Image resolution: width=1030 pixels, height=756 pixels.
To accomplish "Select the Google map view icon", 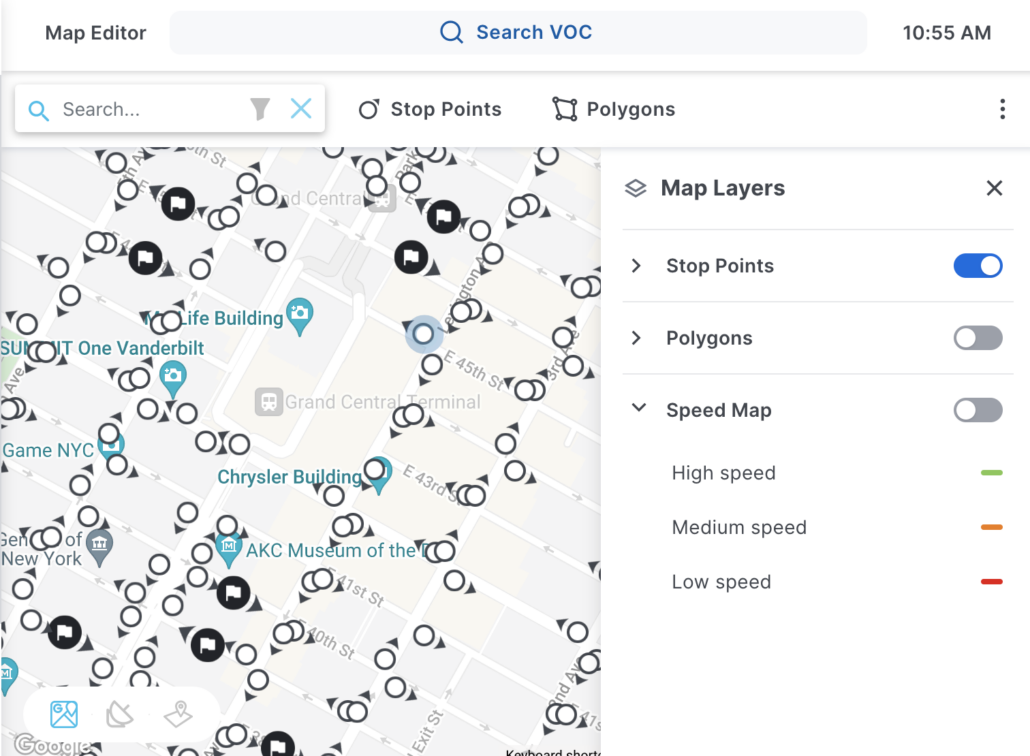I will 64,715.
